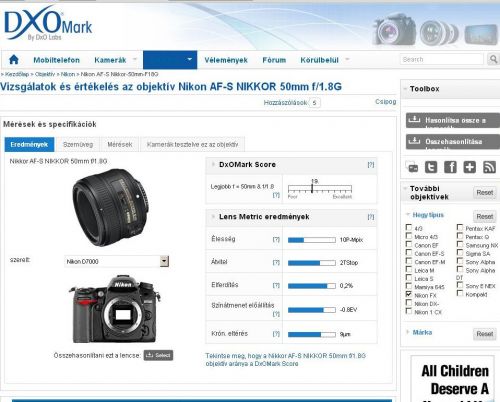Click into the Search input field
The image size is (500, 402).
click(x=442, y=59)
